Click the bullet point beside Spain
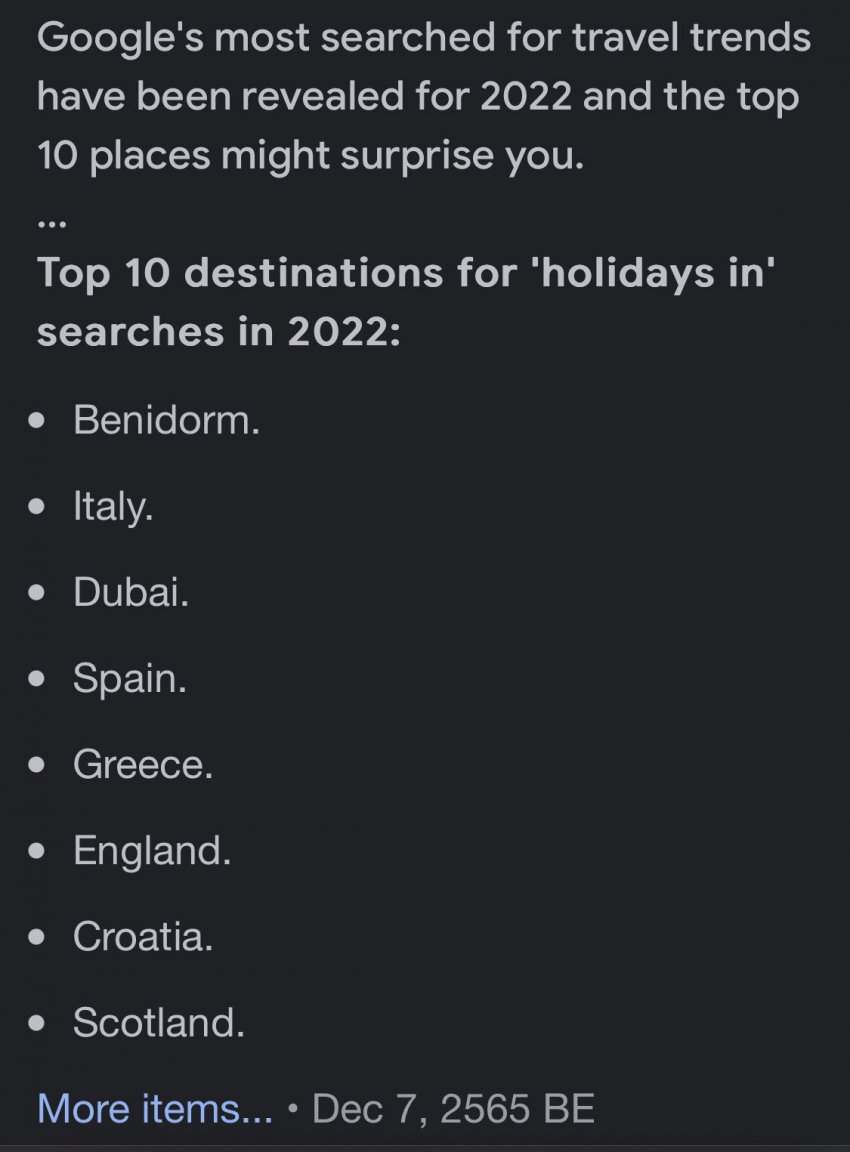The height and width of the screenshot is (1152, 850). click(x=37, y=679)
